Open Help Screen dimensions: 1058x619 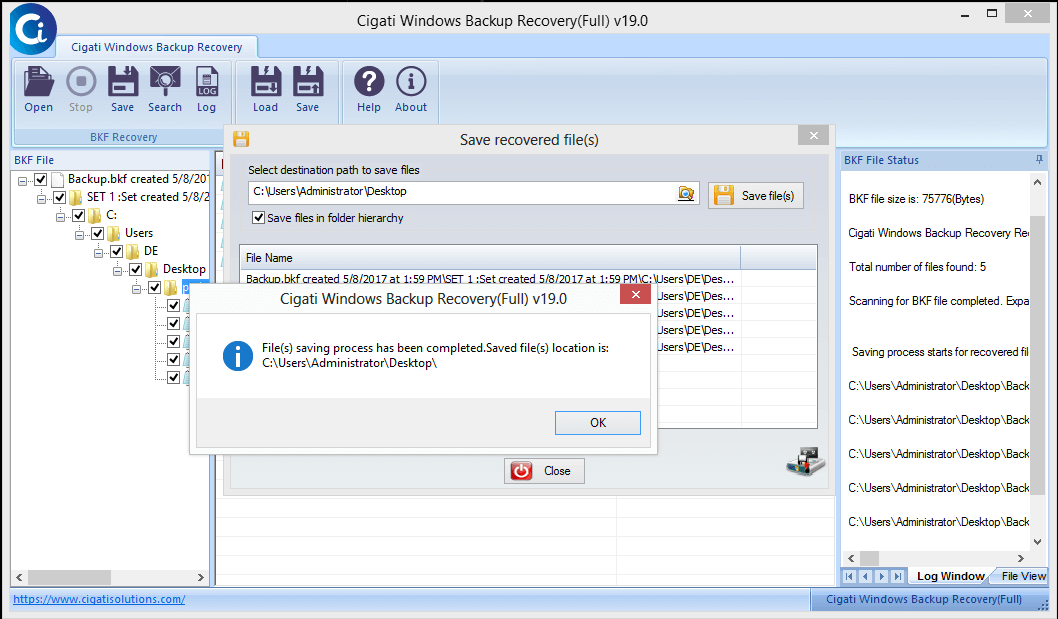click(x=369, y=89)
